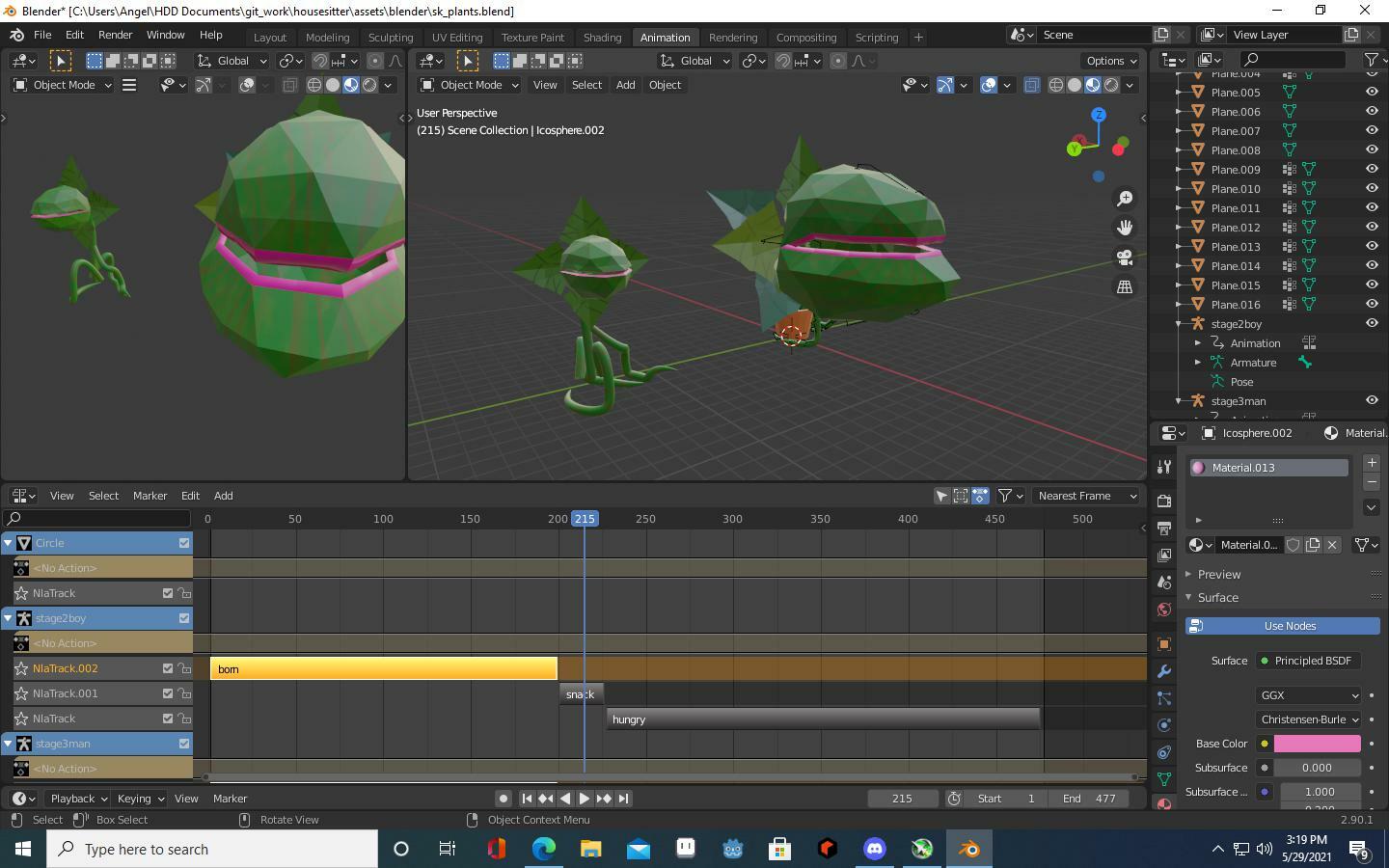This screenshot has width=1389, height=868.
Task: Click the zoom magnifier icon in viewport
Action: 1125,199
